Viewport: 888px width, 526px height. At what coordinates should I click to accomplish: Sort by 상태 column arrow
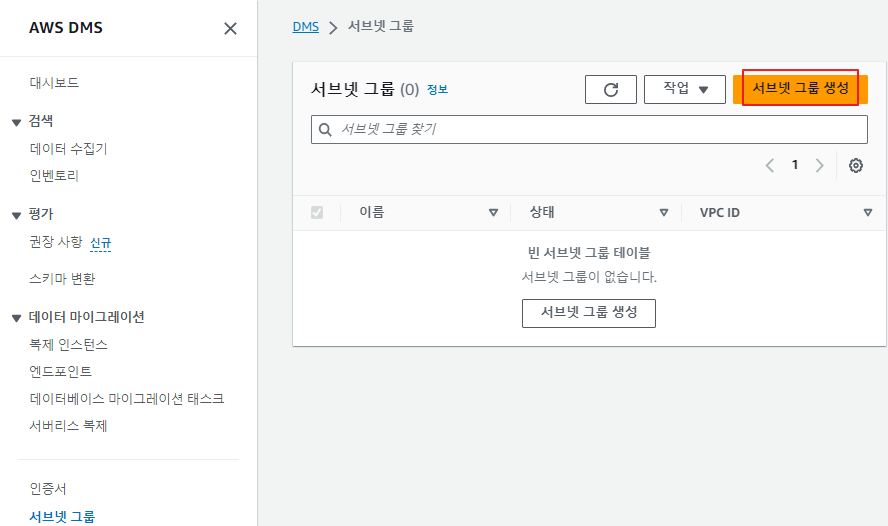coord(664,212)
